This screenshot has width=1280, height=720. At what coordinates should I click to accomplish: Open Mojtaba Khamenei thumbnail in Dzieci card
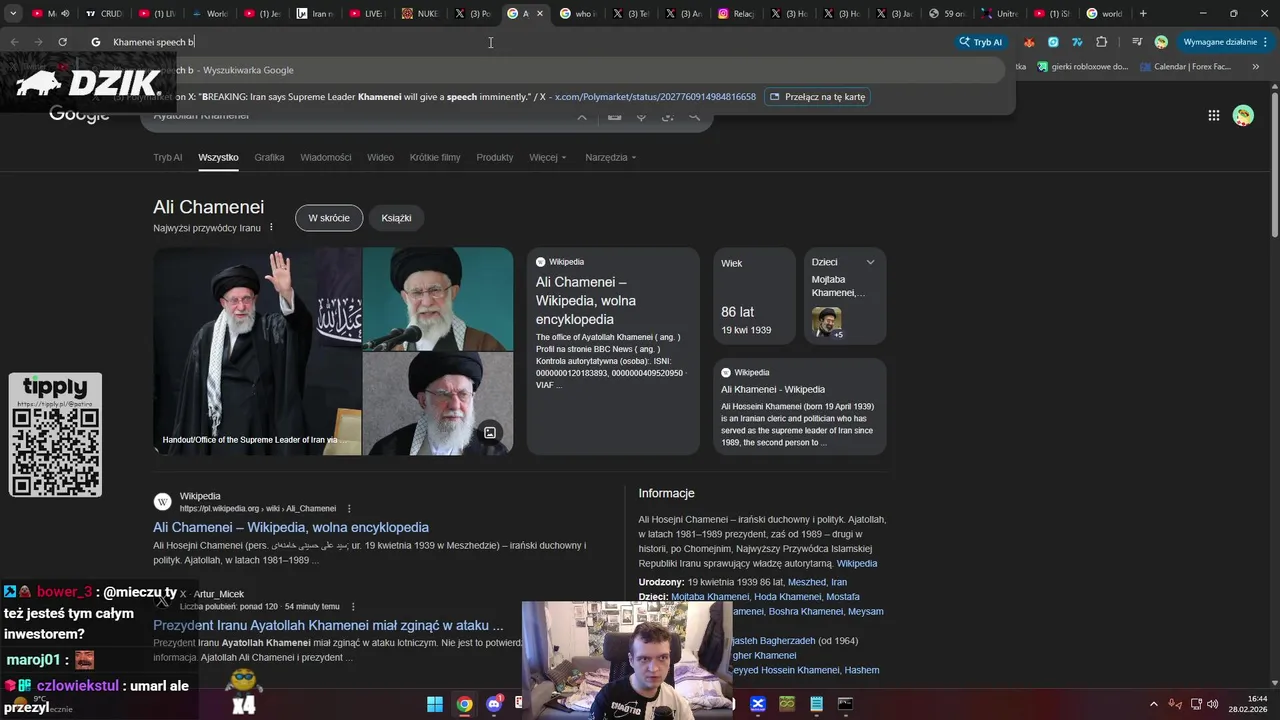pos(826,322)
